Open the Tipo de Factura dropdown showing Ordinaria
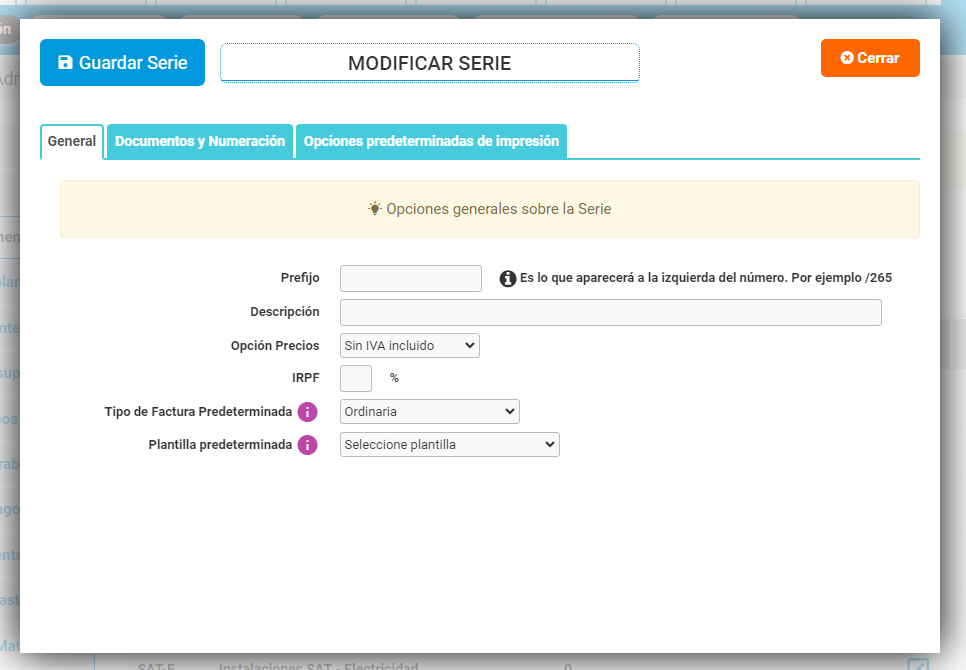Screen dimensions: 966x670 (x=429, y=411)
